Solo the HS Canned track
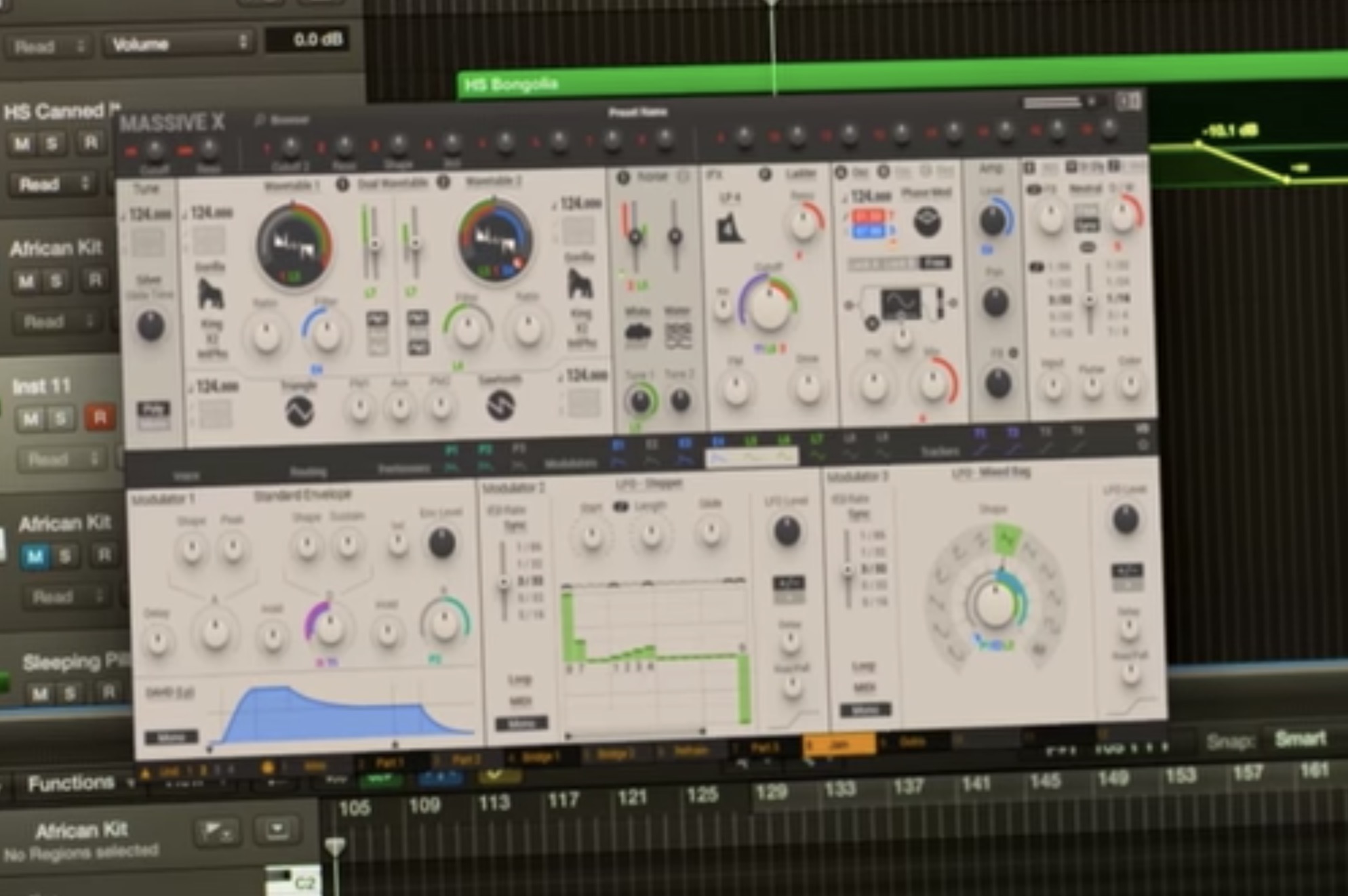 click(x=52, y=143)
